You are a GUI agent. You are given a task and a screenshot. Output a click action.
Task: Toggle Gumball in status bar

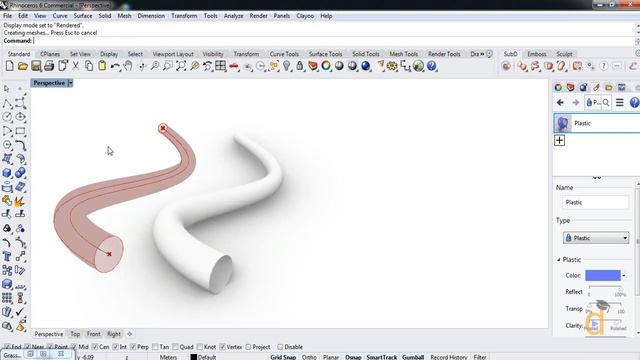click(x=413, y=357)
